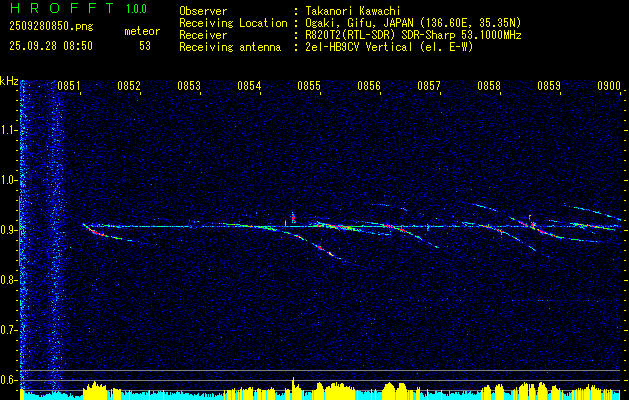Click the Receiving Location label
This screenshot has width=629, height=400.
(x=233, y=24)
